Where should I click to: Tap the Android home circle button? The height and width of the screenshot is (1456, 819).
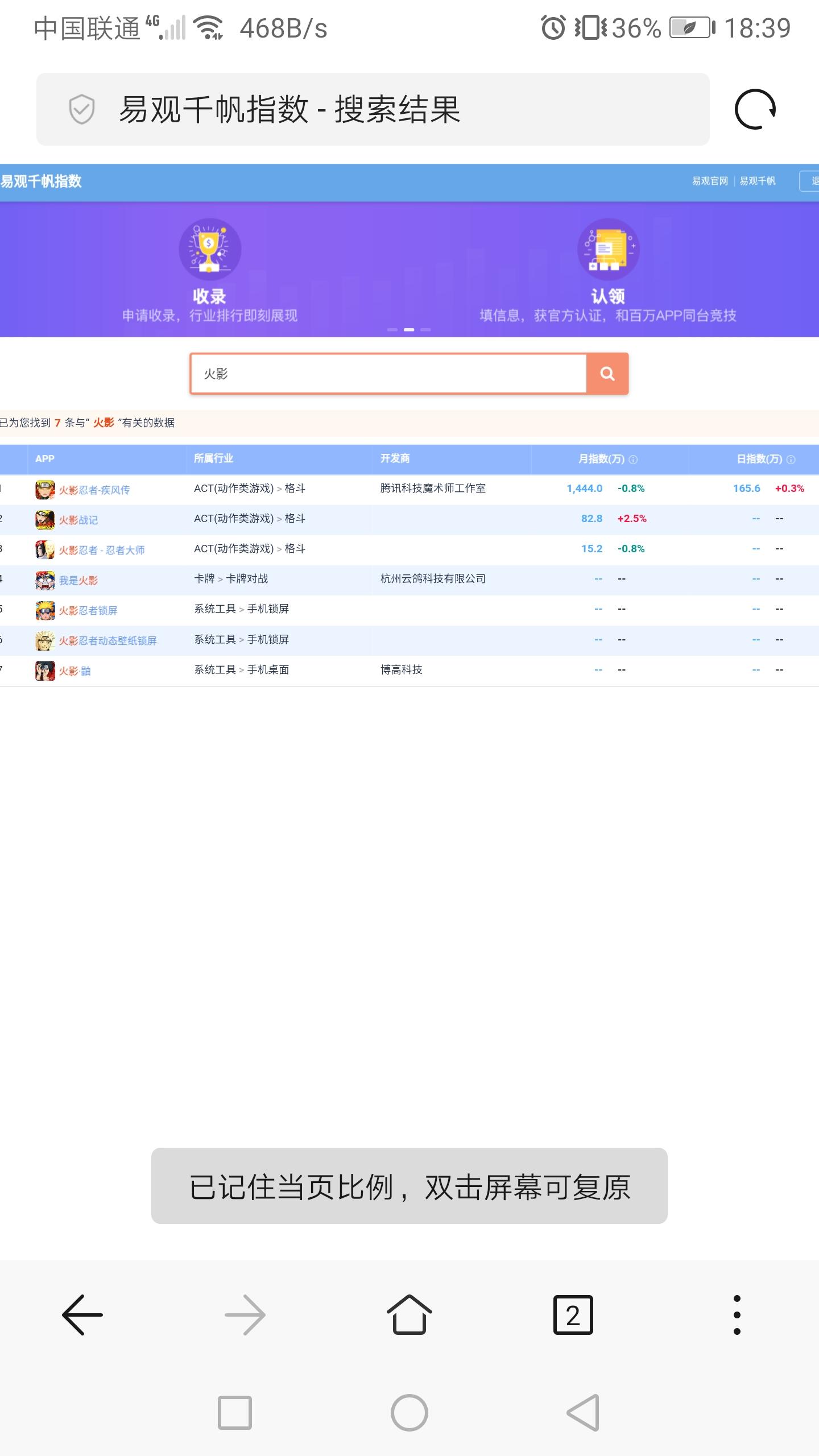coord(409,1413)
